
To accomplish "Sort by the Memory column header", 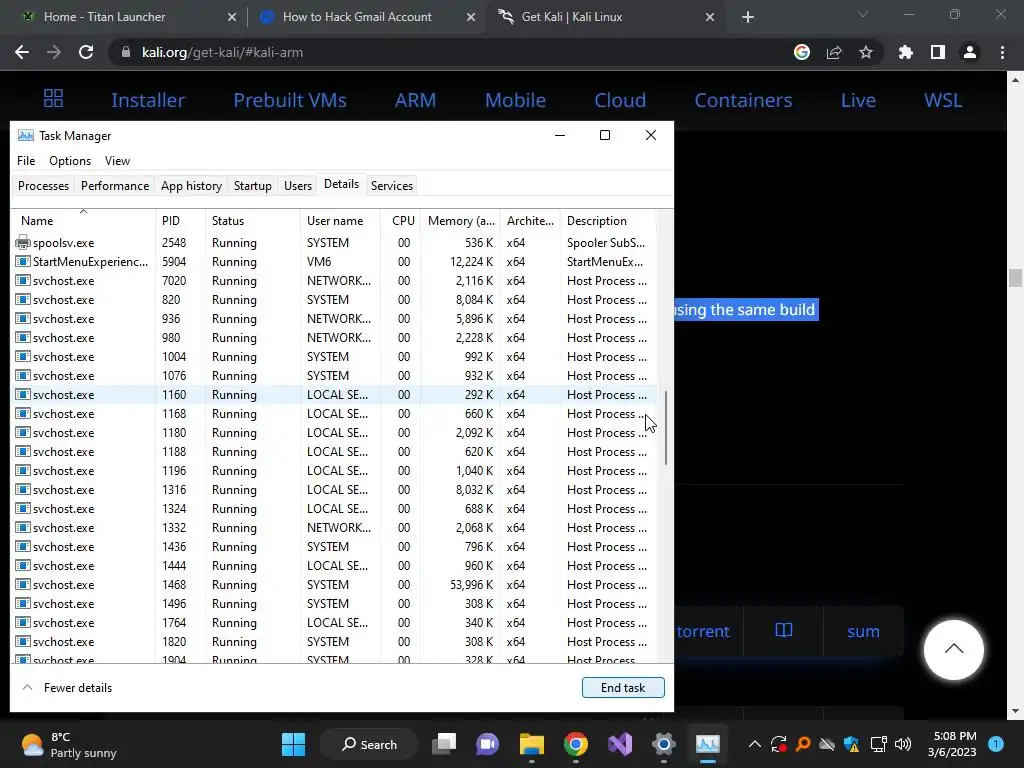I will pos(460,221).
